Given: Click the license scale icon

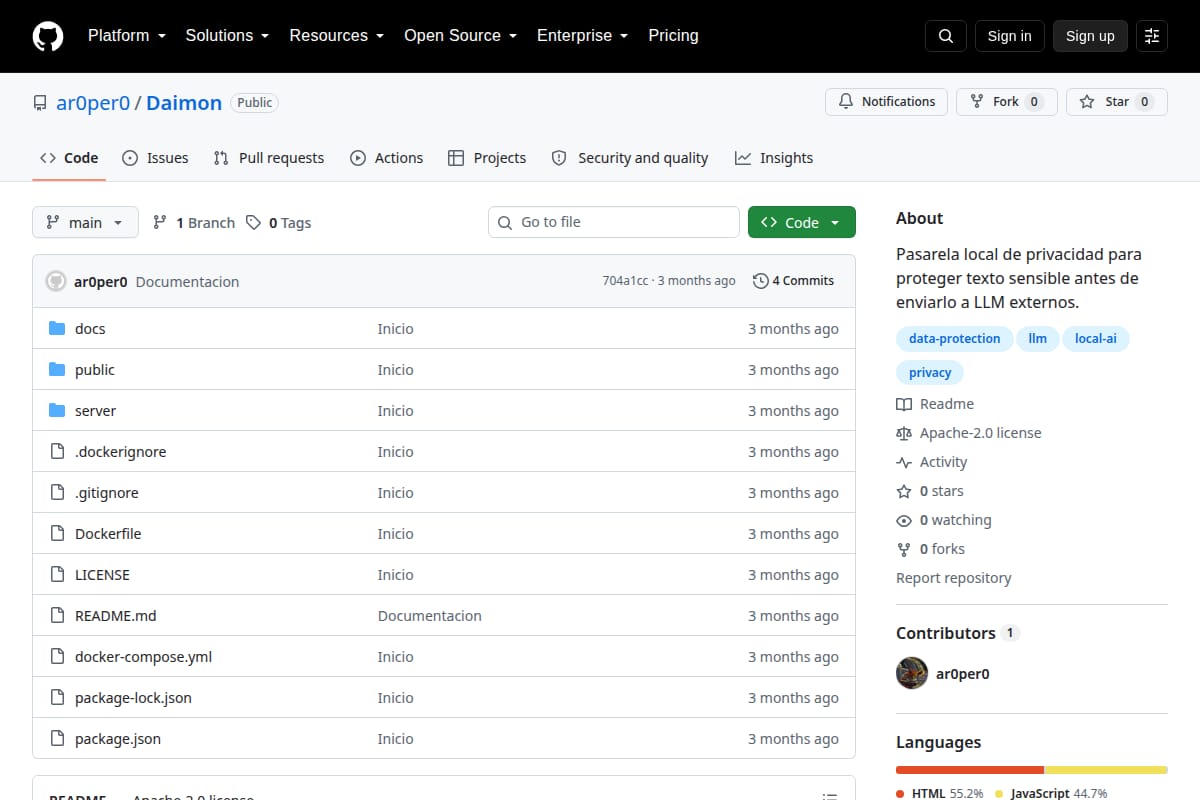Looking at the screenshot, I should pos(904,433).
